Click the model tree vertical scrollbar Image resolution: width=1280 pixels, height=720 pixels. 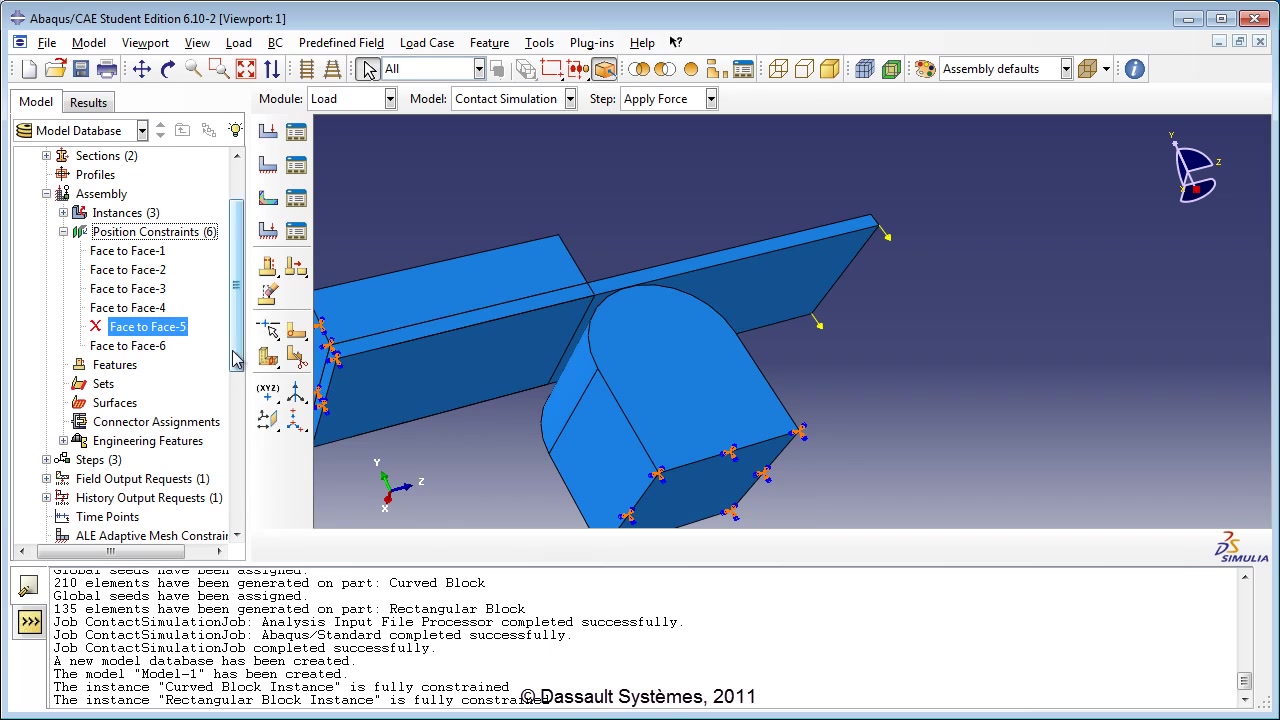point(236,285)
